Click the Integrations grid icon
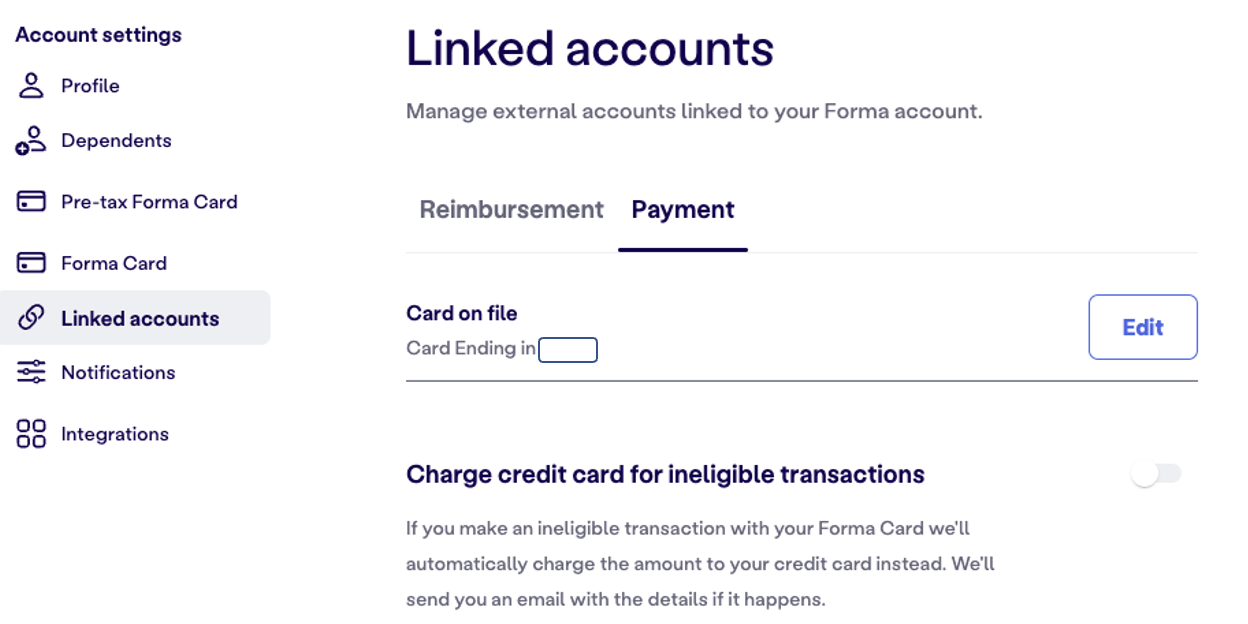This screenshot has height=624, width=1248. point(31,434)
